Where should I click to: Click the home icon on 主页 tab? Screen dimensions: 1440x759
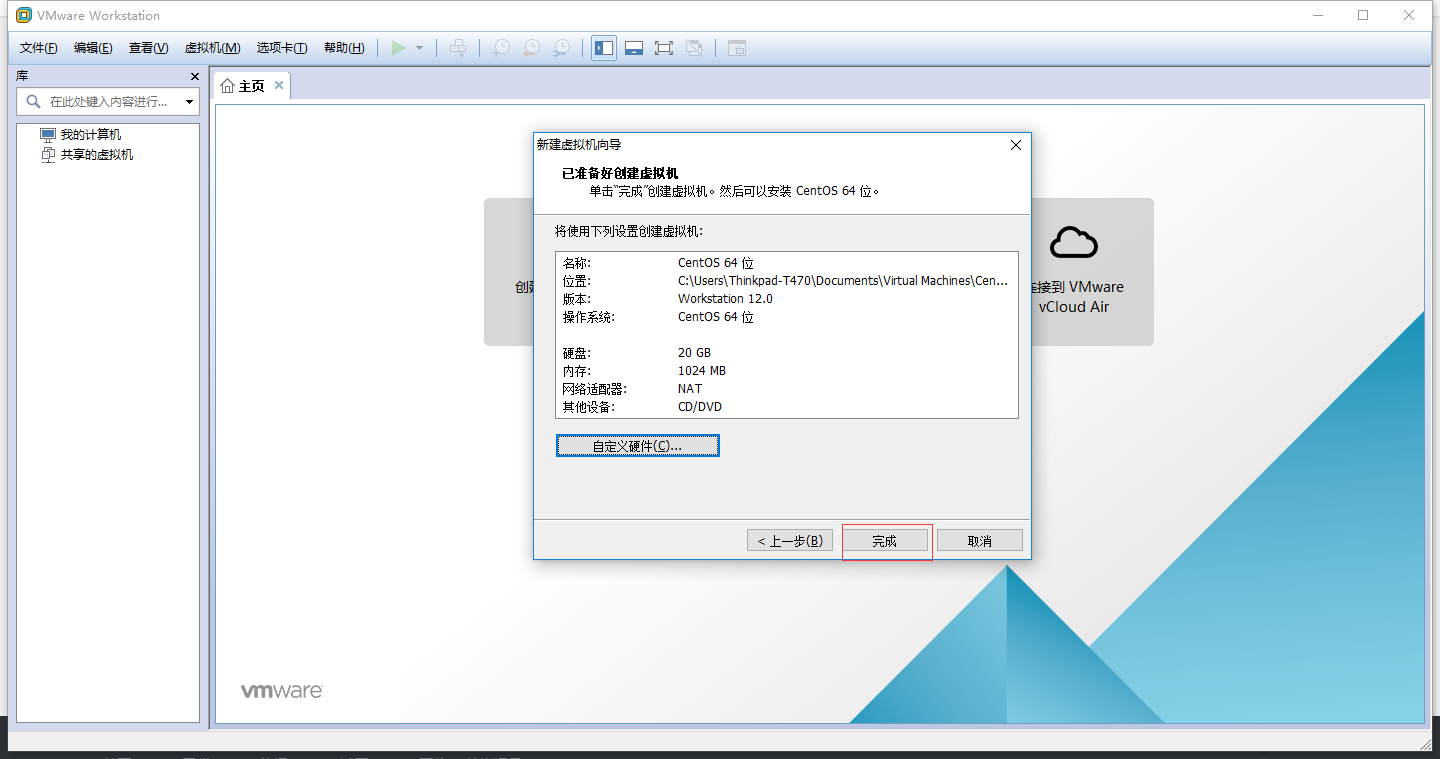click(228, 86)
